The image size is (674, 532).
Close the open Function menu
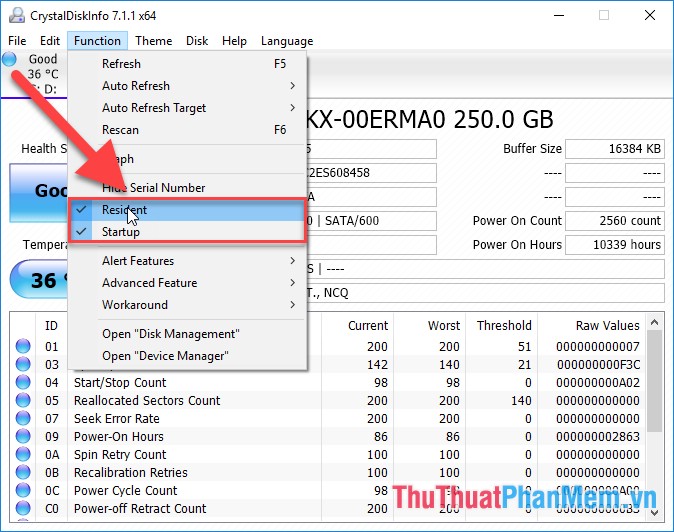pyautogui.click(x=97, y=41)
